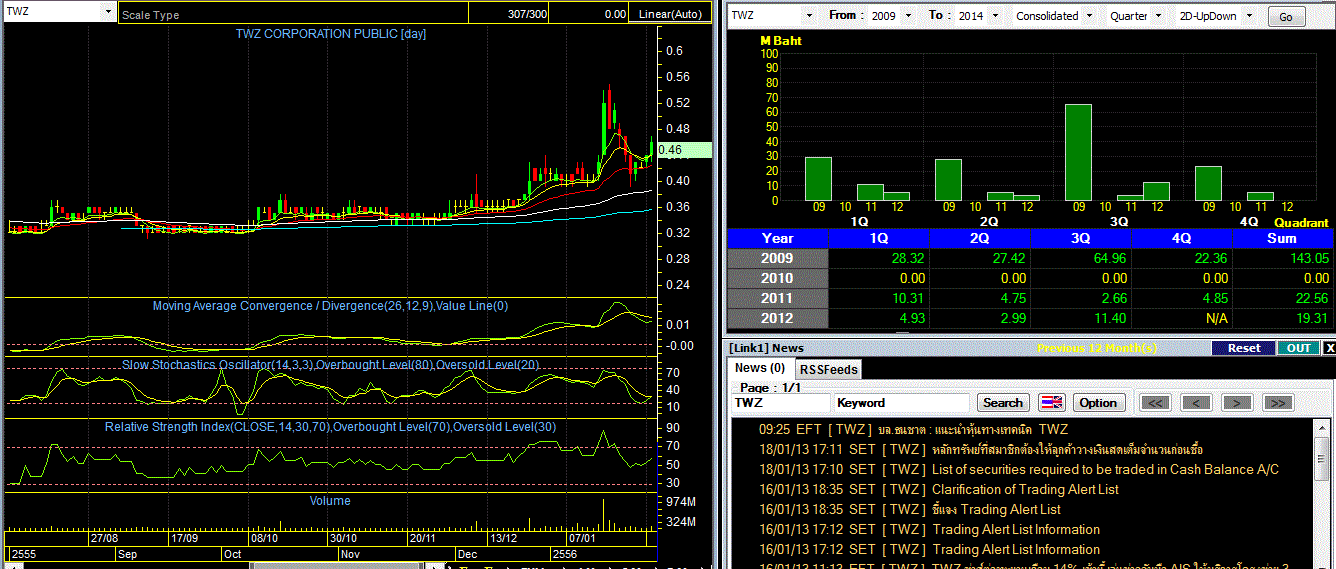
Task: Open the TWZ symbol dropdown in financials panel
Action: pos(808,16)
